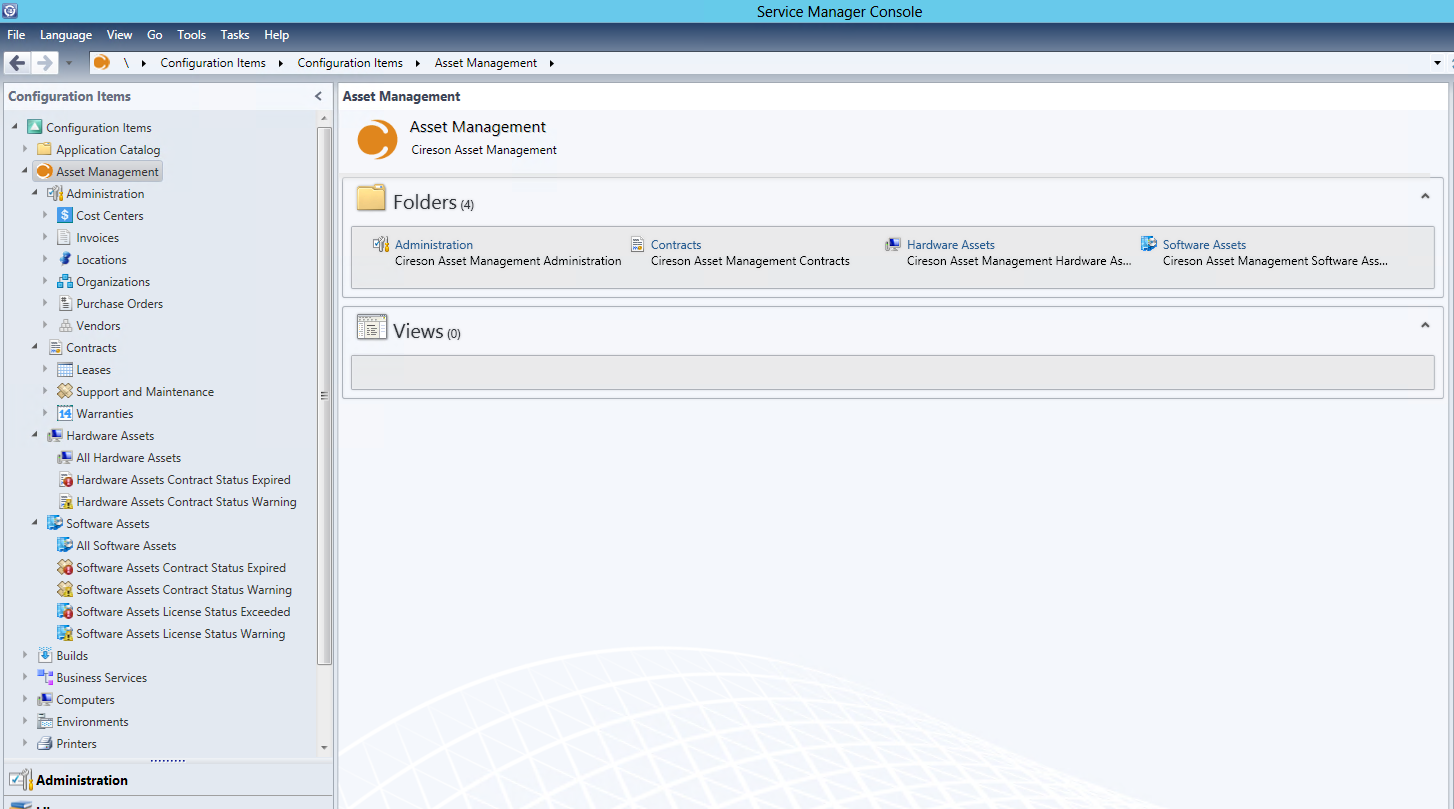Switch to the Administration workspace
The image size is (1454, 809).
[166, 780]
